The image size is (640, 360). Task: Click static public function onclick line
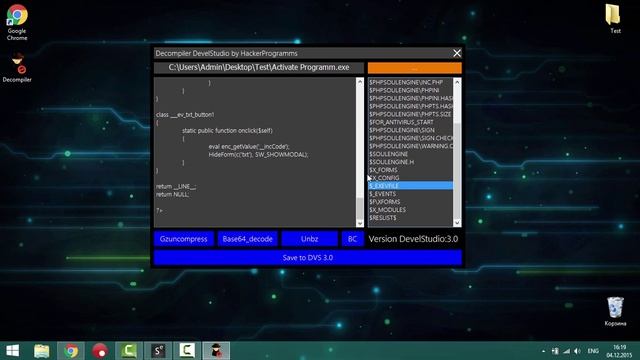point(227,131)
